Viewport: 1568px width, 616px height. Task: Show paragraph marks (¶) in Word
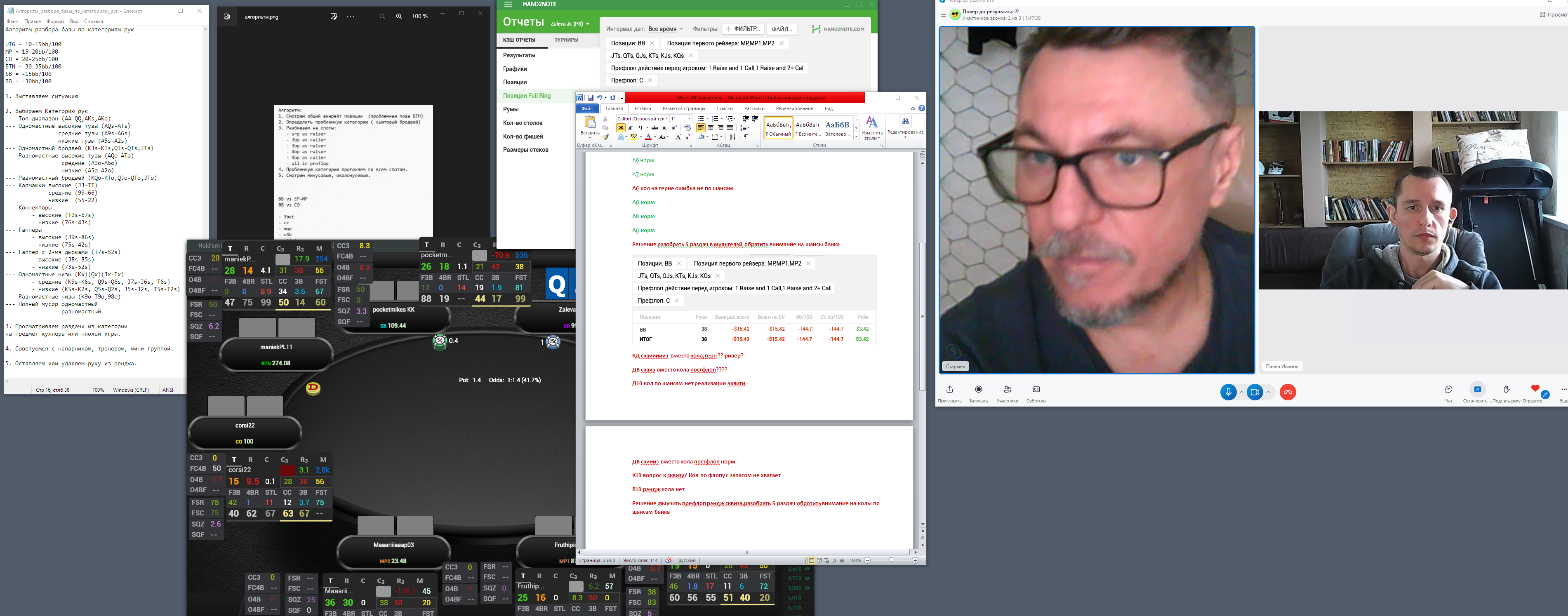(746, 137)
